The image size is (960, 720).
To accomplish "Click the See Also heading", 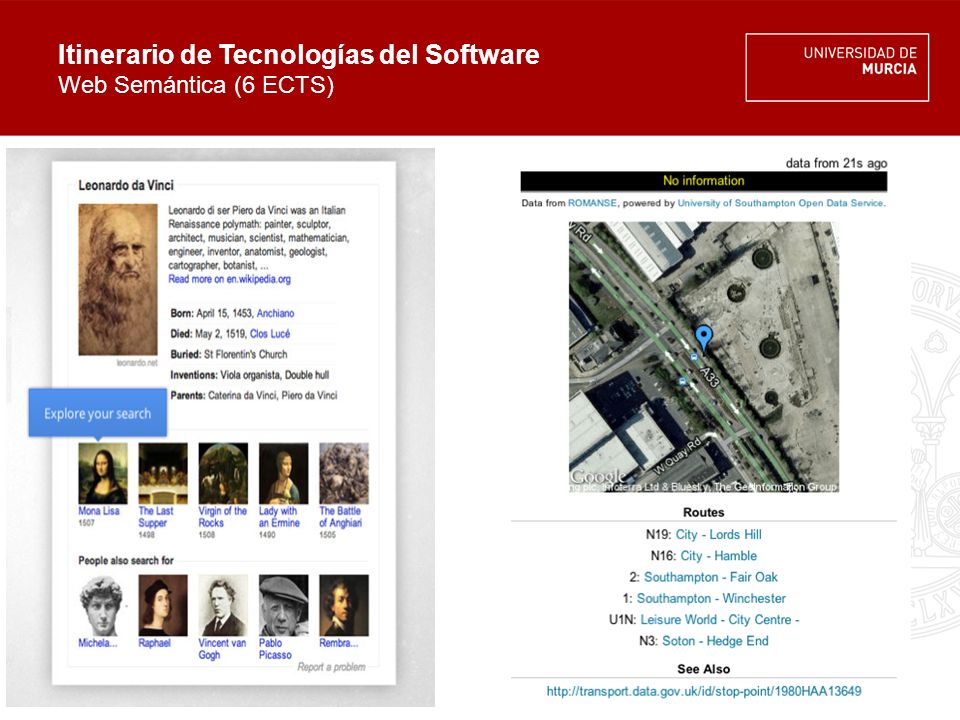I will pos(703,669).
